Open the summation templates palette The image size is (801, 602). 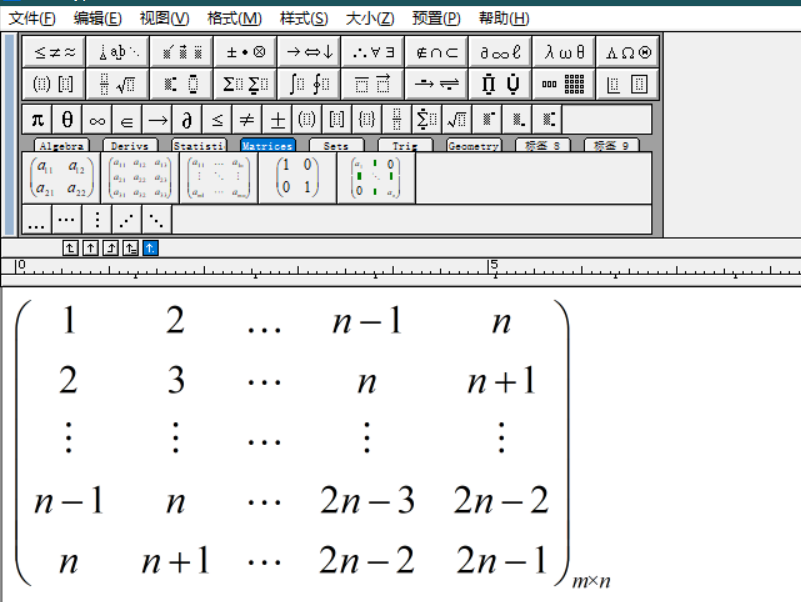pyautogui.click(x=246, y=82)
